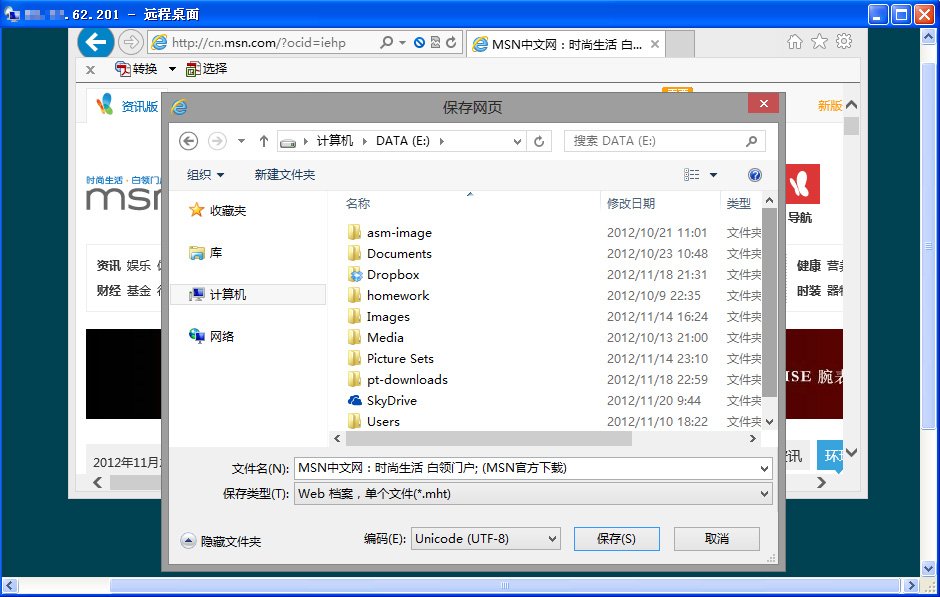Viewport: 940px width, 597px height.
Task: Click 计算机 in the breadcrumb path
Action: [x=335, y=141]
